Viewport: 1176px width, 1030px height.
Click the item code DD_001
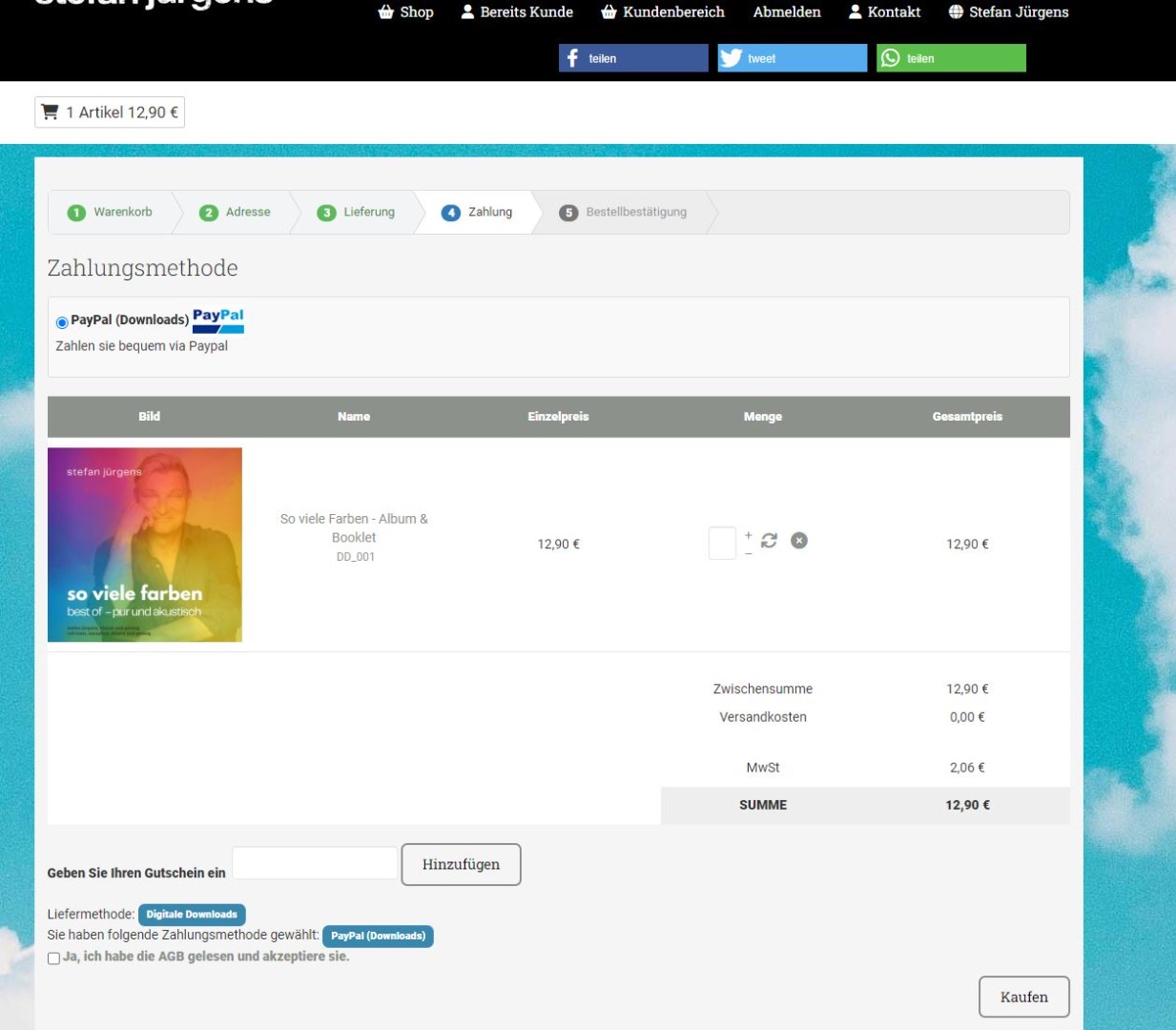[355, 557]
